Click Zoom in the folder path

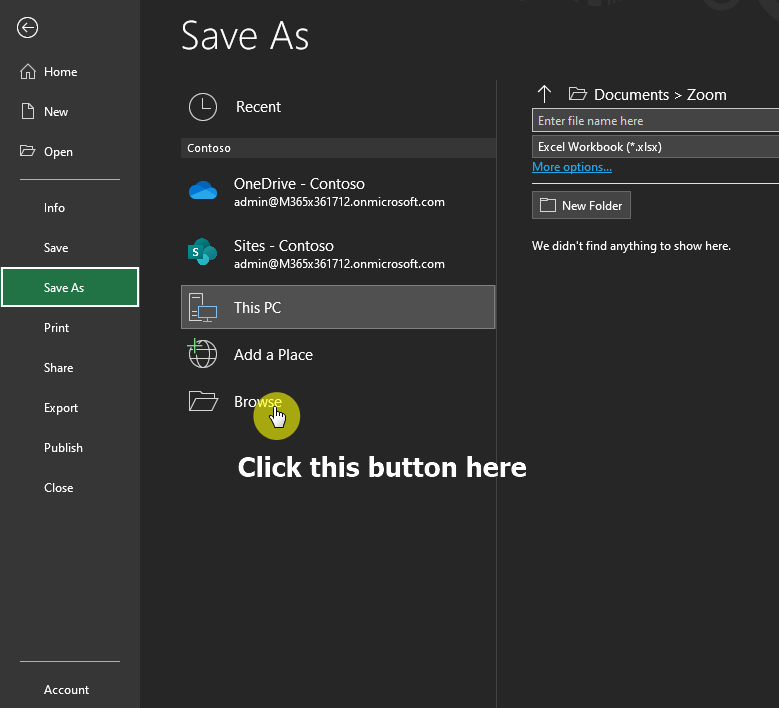click(x=706, y=94)
